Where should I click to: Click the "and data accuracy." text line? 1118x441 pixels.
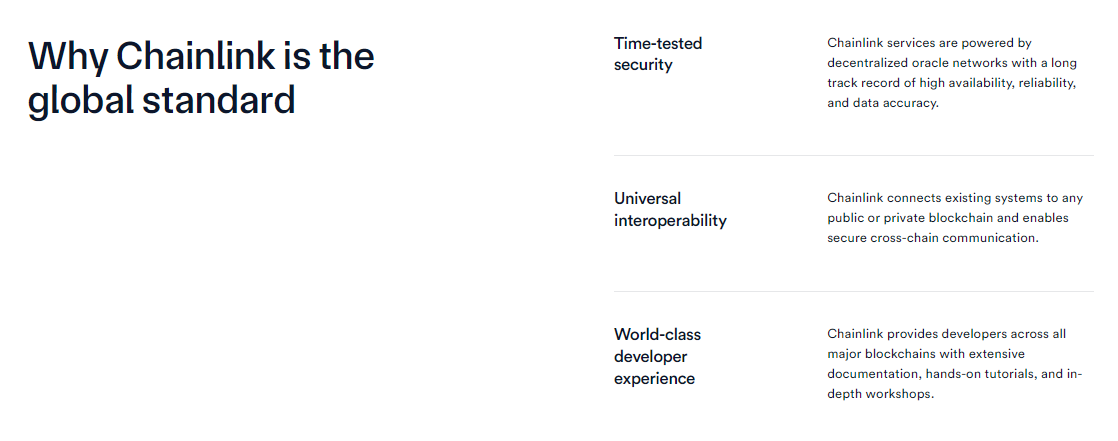coord(883,103)
